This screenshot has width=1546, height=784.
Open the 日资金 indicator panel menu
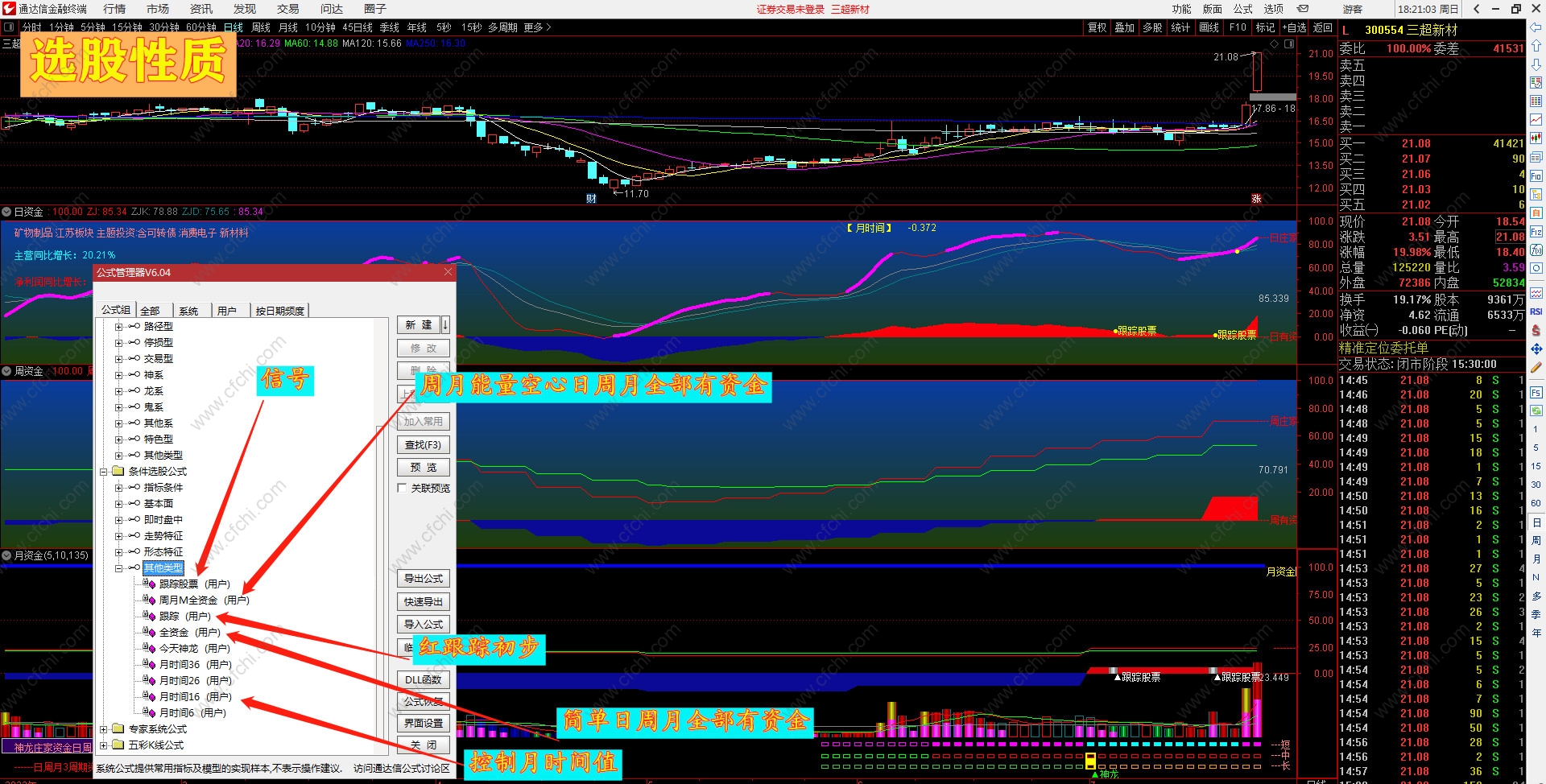click(6, 212)
